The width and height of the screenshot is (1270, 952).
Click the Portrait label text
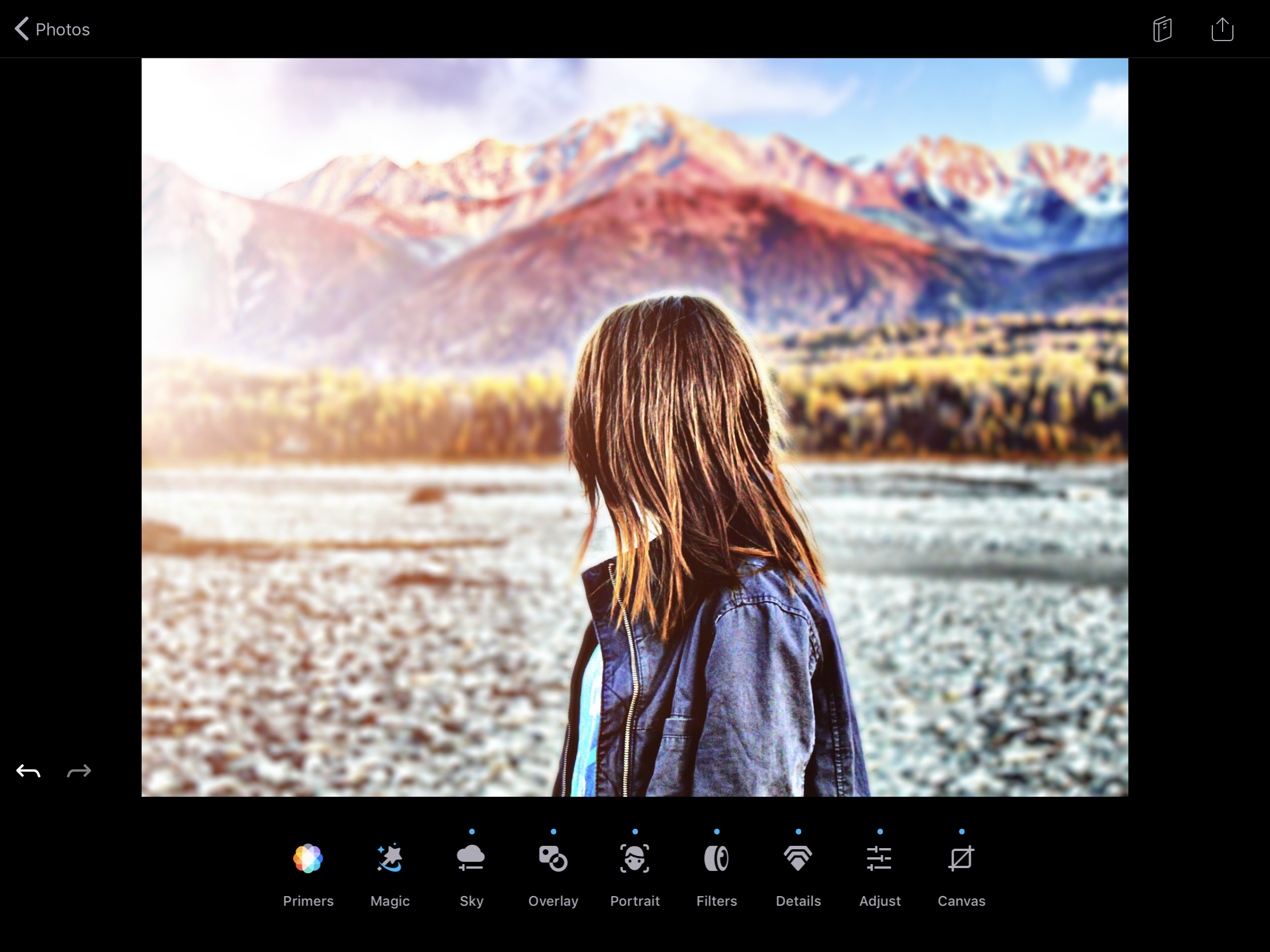(634, 901)
